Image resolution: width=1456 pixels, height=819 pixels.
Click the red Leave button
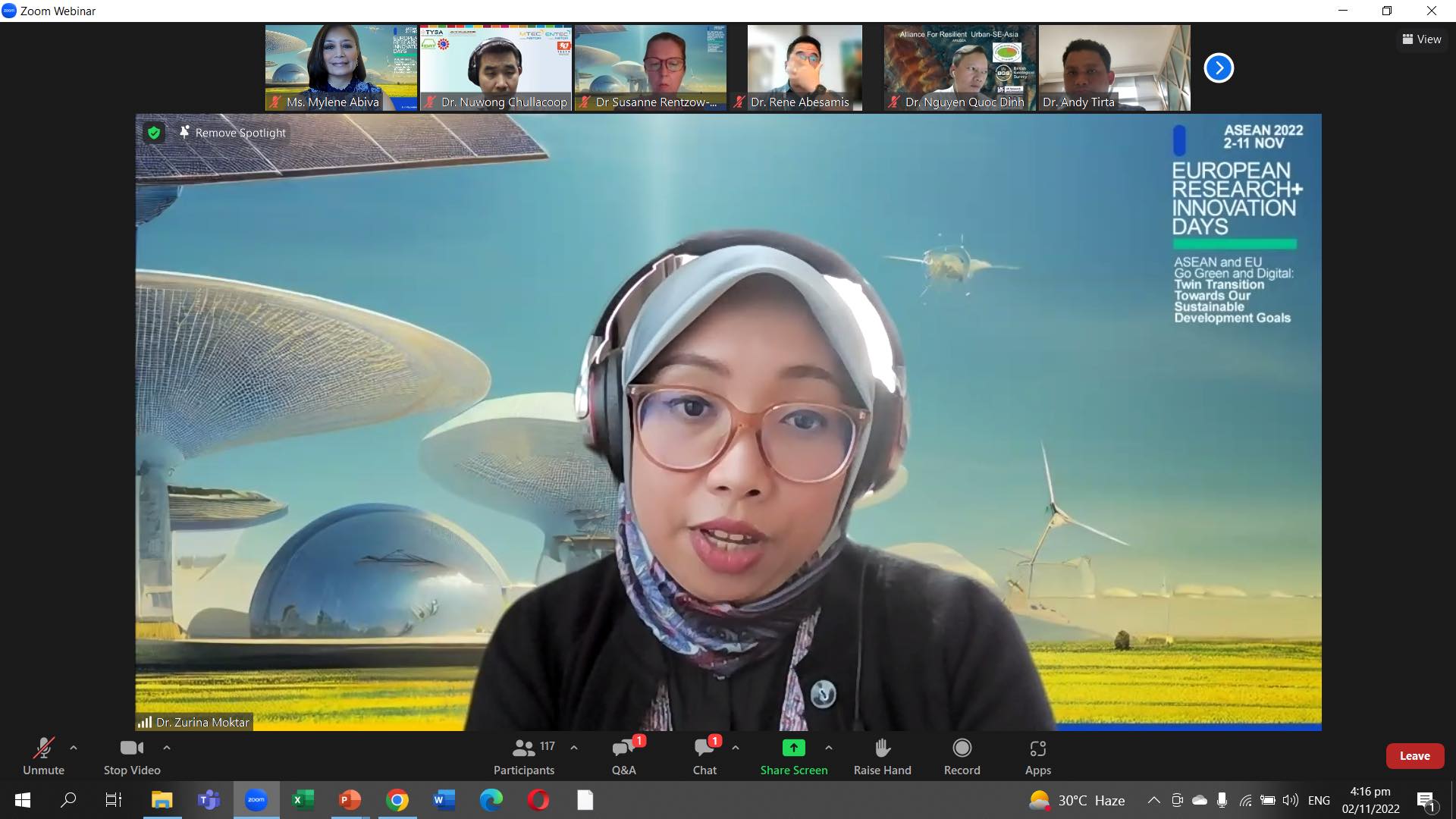coord(1415,756)
